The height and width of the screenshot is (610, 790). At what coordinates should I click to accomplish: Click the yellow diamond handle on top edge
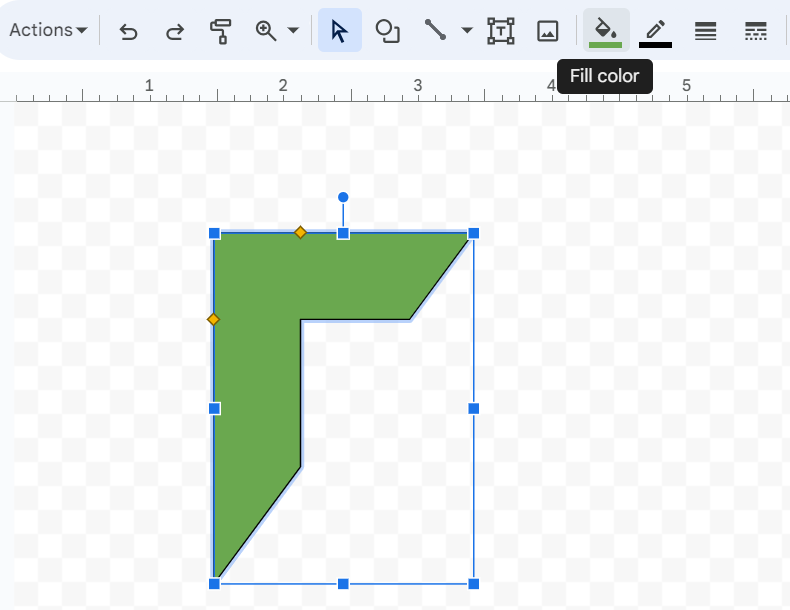(x=300, y=232)
